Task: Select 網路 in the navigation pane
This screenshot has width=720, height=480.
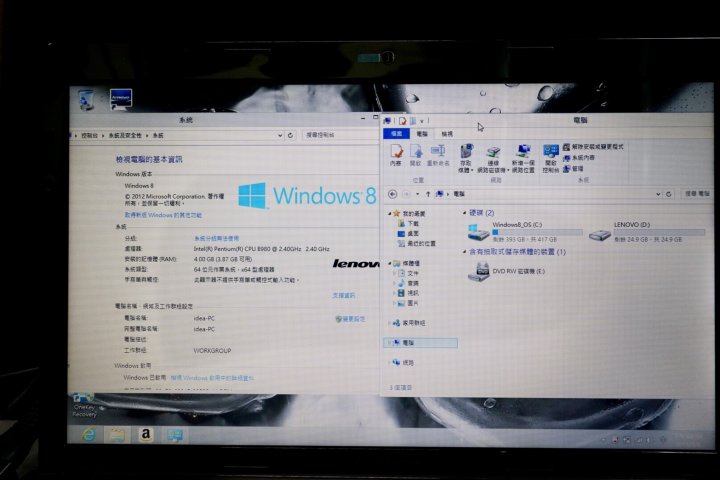Action: 403,362
